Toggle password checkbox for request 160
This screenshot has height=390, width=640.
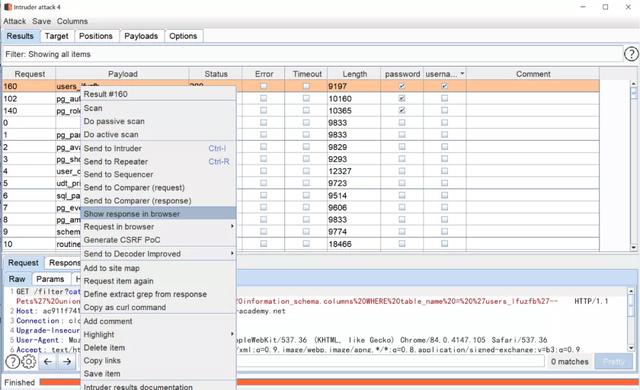[x=402, y=86]
